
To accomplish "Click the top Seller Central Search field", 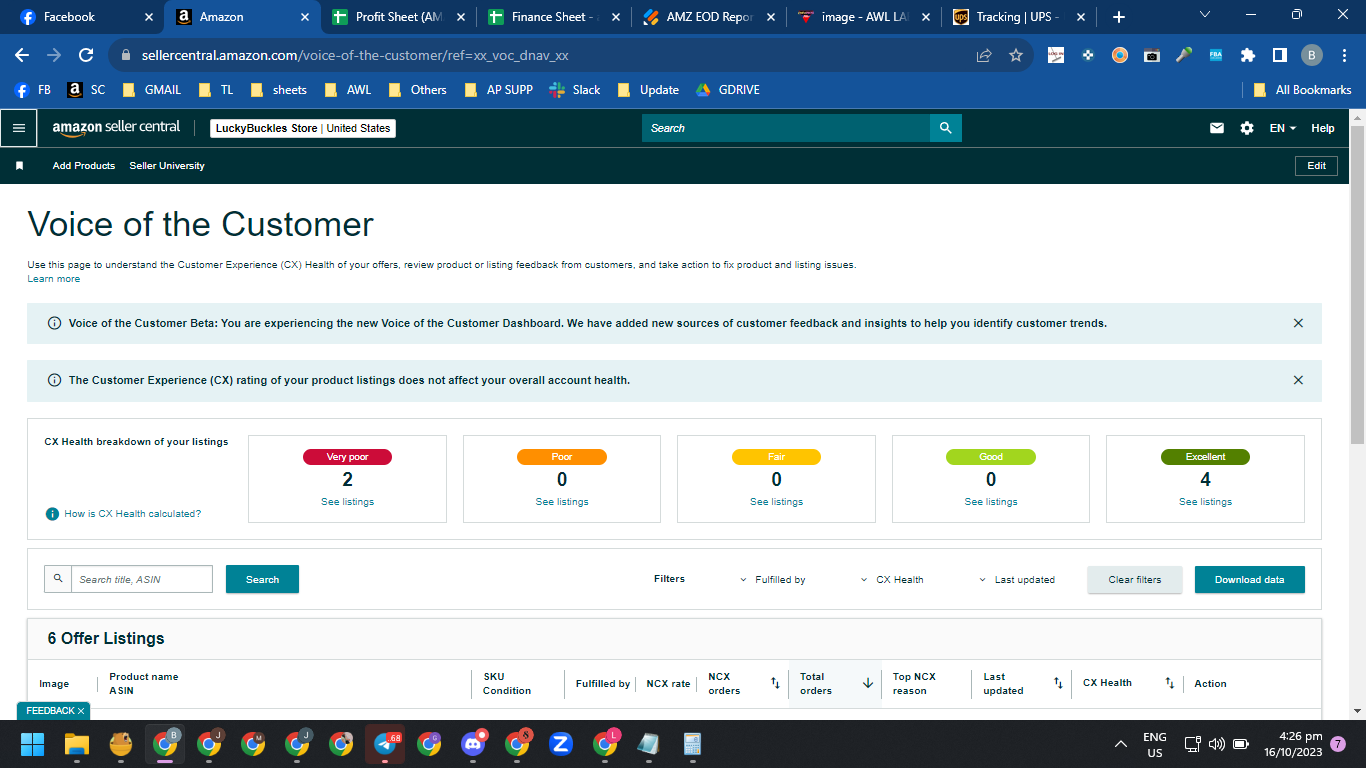I will pyautogui.click(x=786, y=128).
